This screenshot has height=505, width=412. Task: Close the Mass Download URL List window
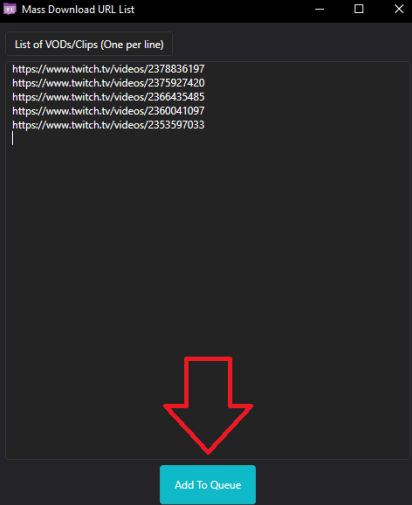coord(399,9)
